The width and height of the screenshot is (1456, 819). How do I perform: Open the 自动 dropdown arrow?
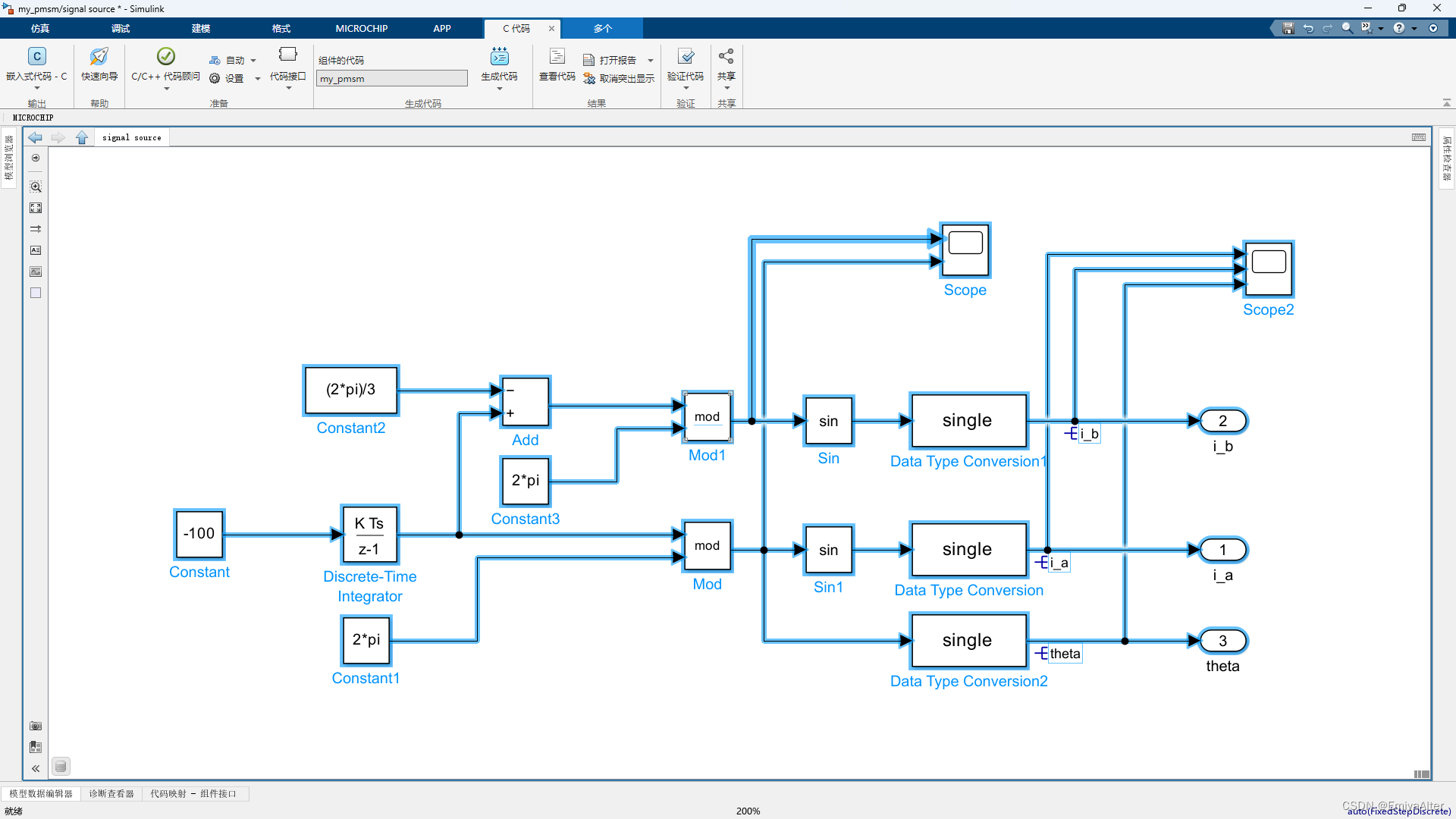[253, 61]
